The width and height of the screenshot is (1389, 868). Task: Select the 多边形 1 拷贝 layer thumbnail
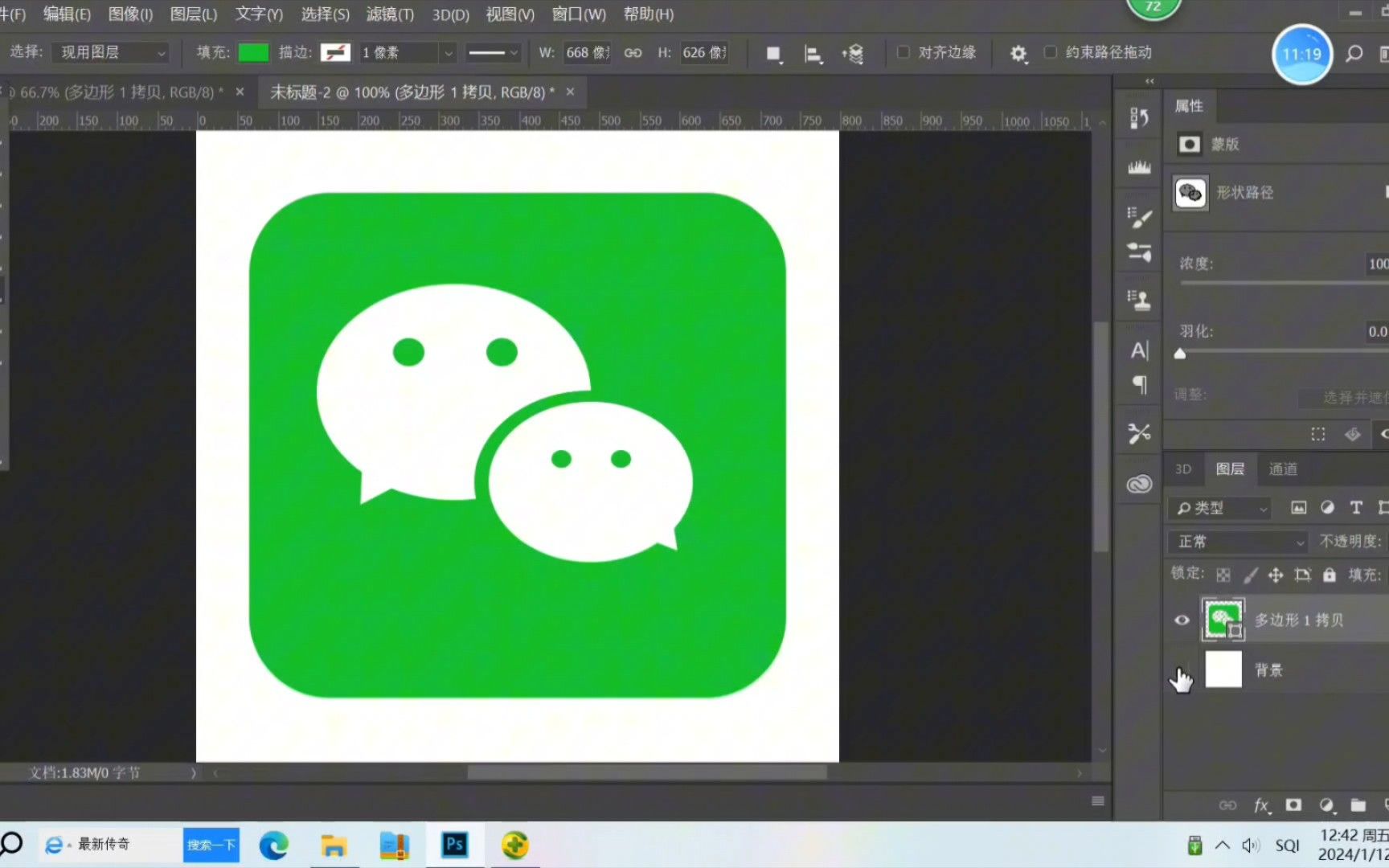point(1223,619)
